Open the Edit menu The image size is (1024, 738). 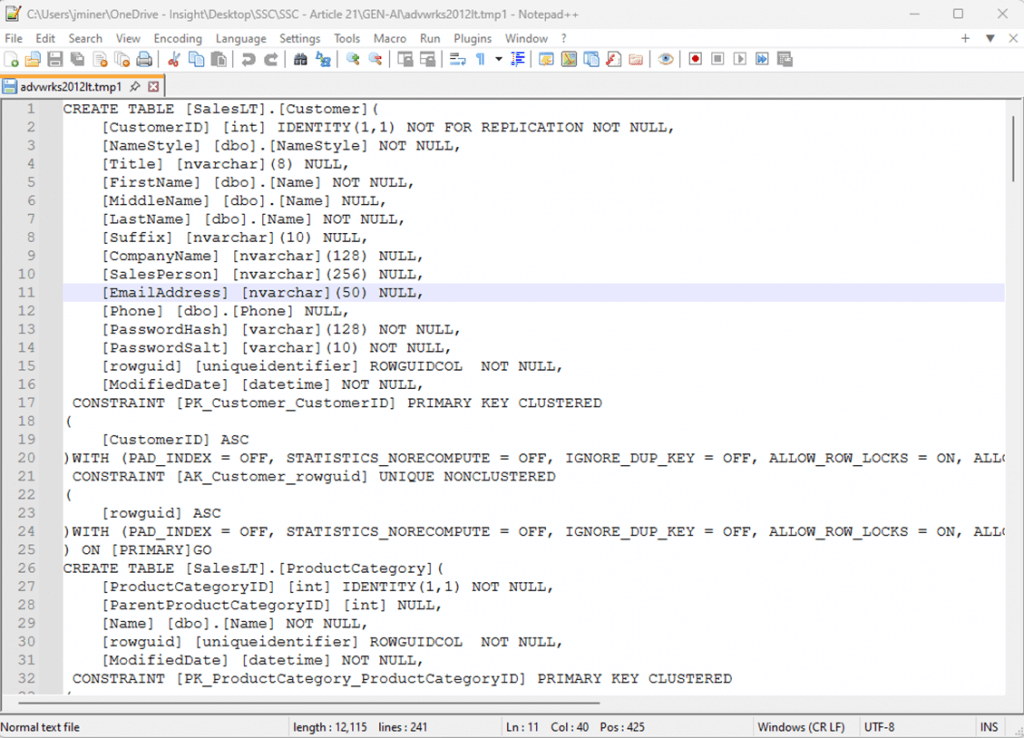click(45, 39)
